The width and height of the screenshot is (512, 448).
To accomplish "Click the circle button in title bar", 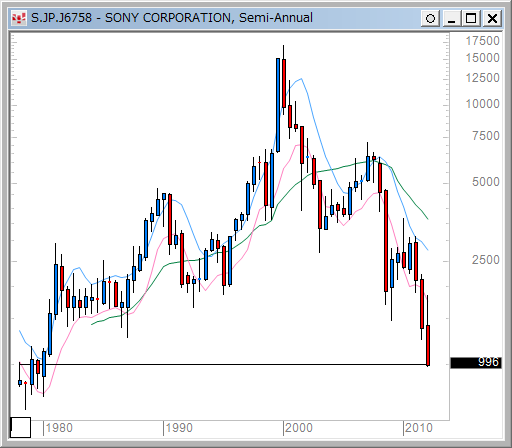I will [x=430, y=18].
